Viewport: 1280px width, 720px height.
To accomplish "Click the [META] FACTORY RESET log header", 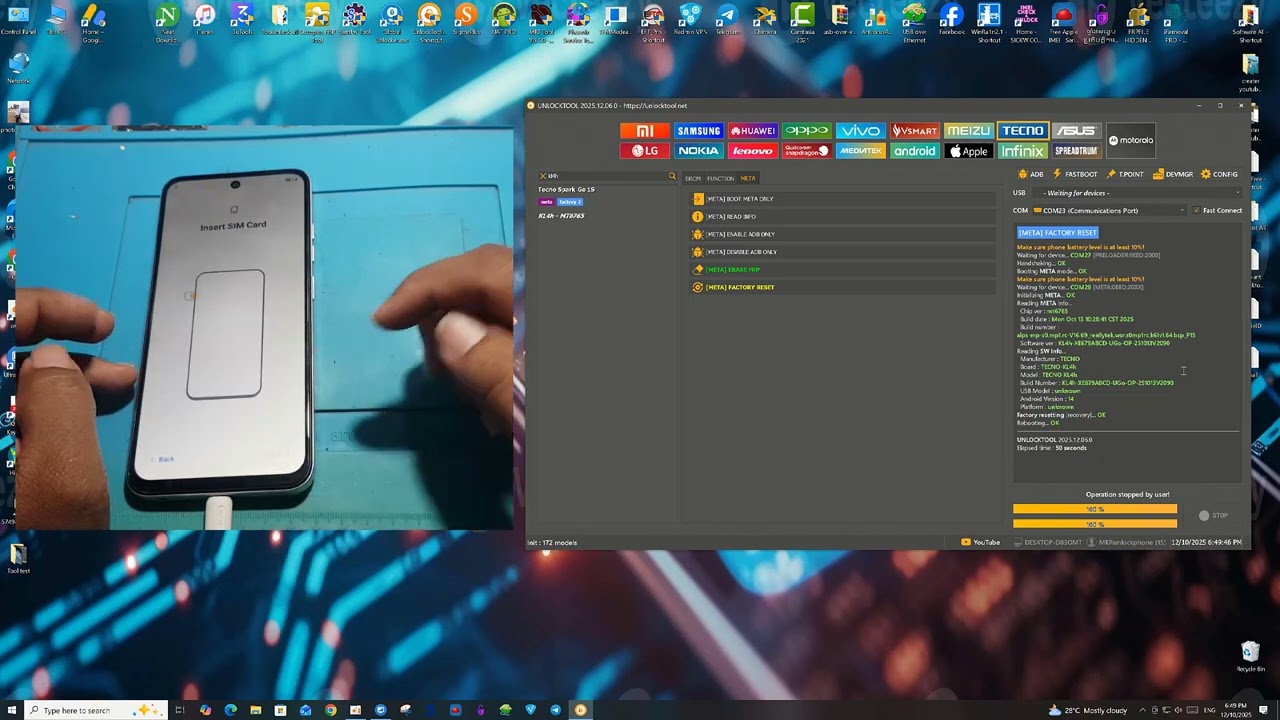I will tap(1057, 233).
